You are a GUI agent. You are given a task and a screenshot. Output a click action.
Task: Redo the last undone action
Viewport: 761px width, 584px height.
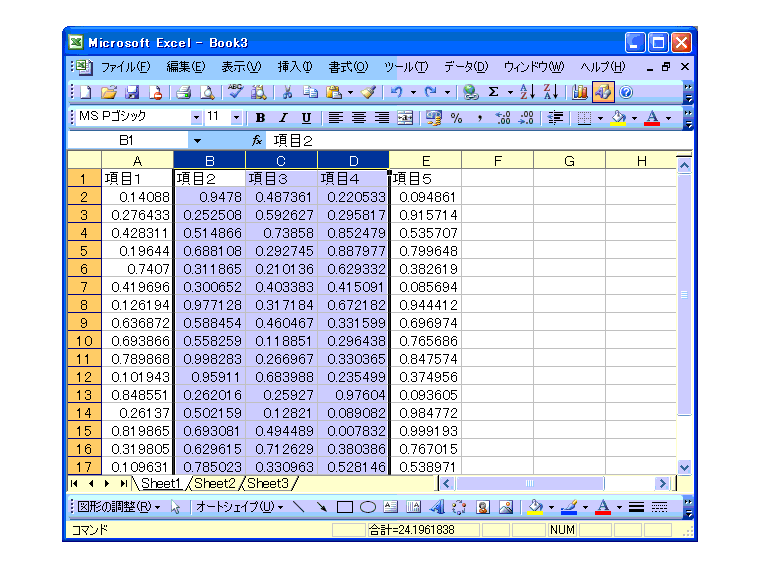click(x=431, y=92)
